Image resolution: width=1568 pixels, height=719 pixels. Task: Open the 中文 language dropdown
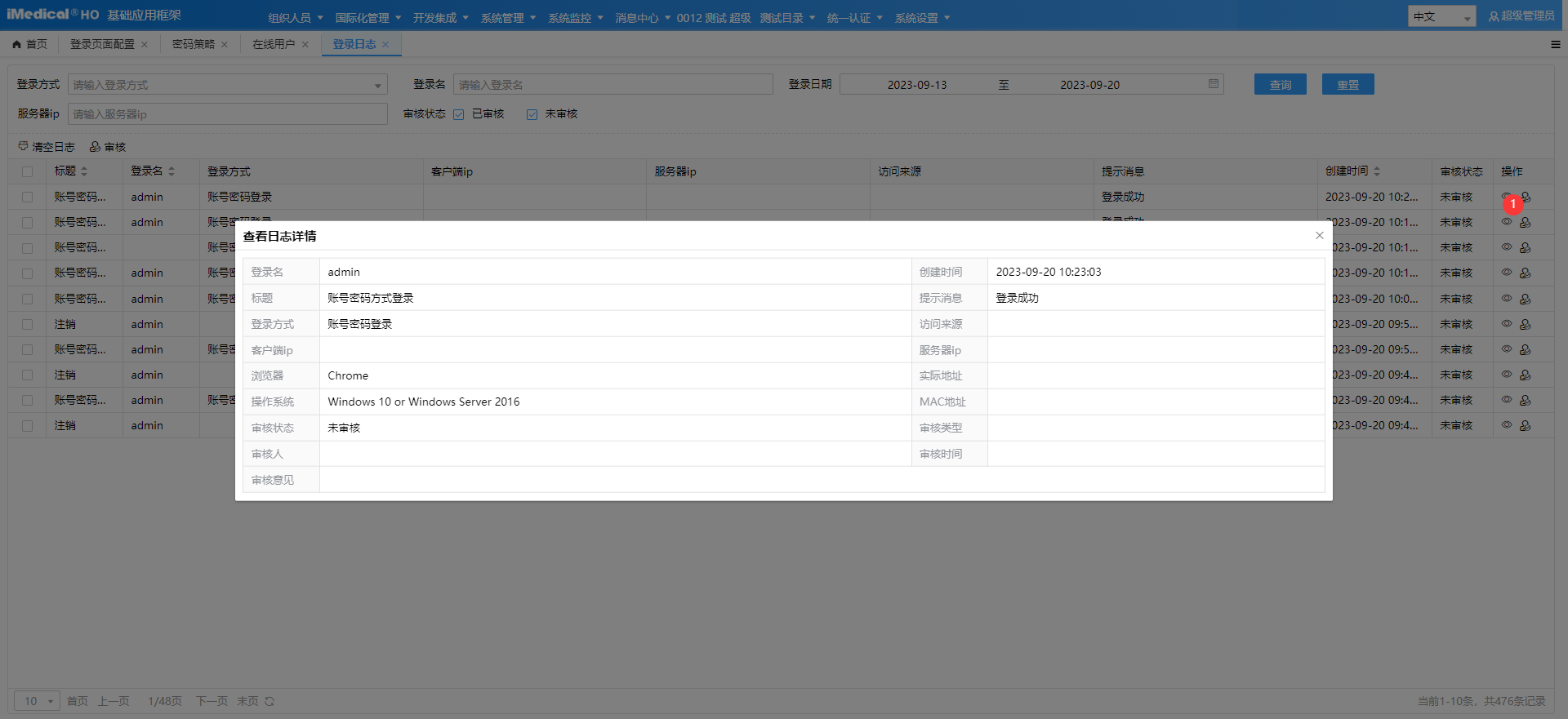pos(1441,16)
